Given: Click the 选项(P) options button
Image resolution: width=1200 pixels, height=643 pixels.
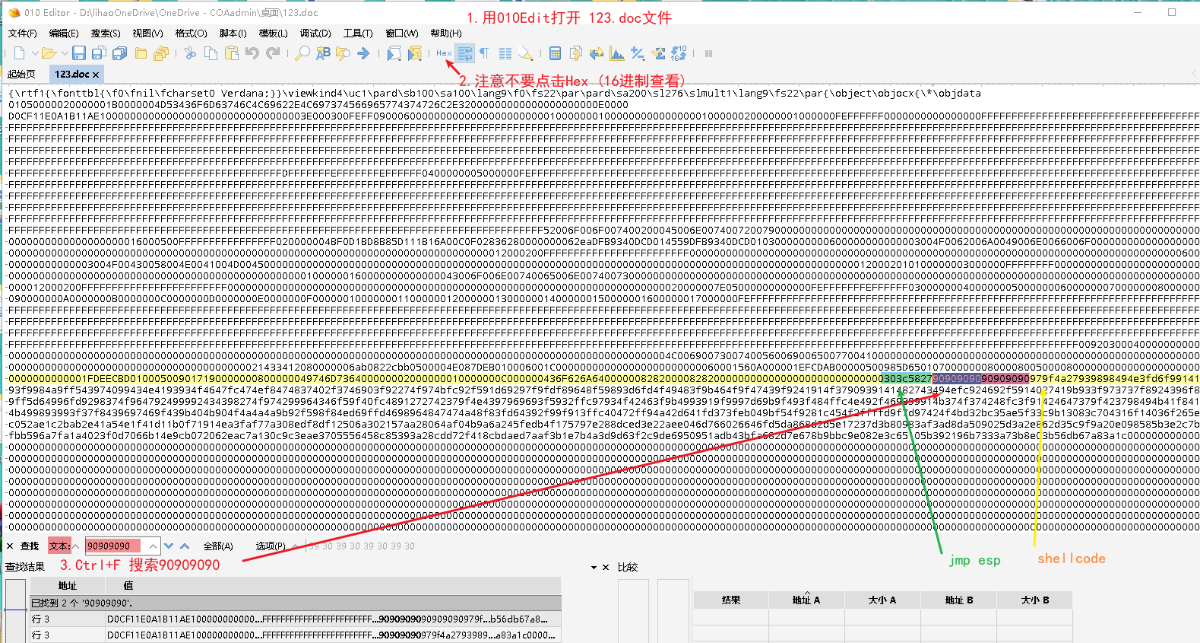Looking at the screenshot, I should point(270,546).
